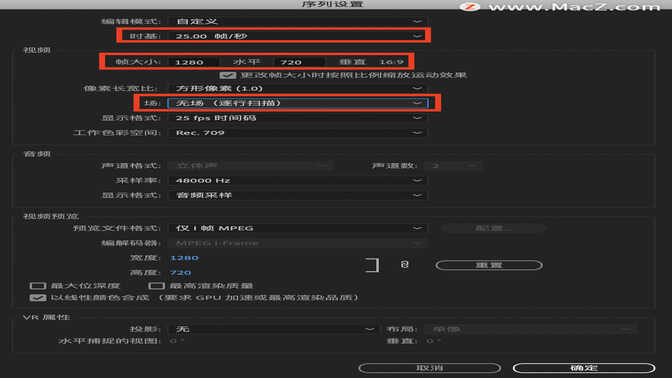Open the 场 dropdown showing 无场（逐行扫描）
Viewport: 672px width, 378px height.
pyautogui.click(x=297, y=103)
